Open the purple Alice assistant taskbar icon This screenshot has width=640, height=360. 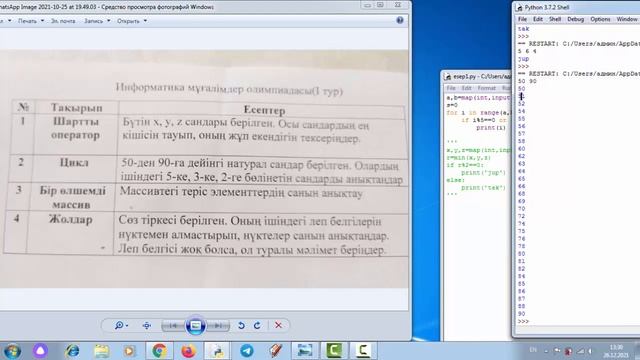pos(40,351)
